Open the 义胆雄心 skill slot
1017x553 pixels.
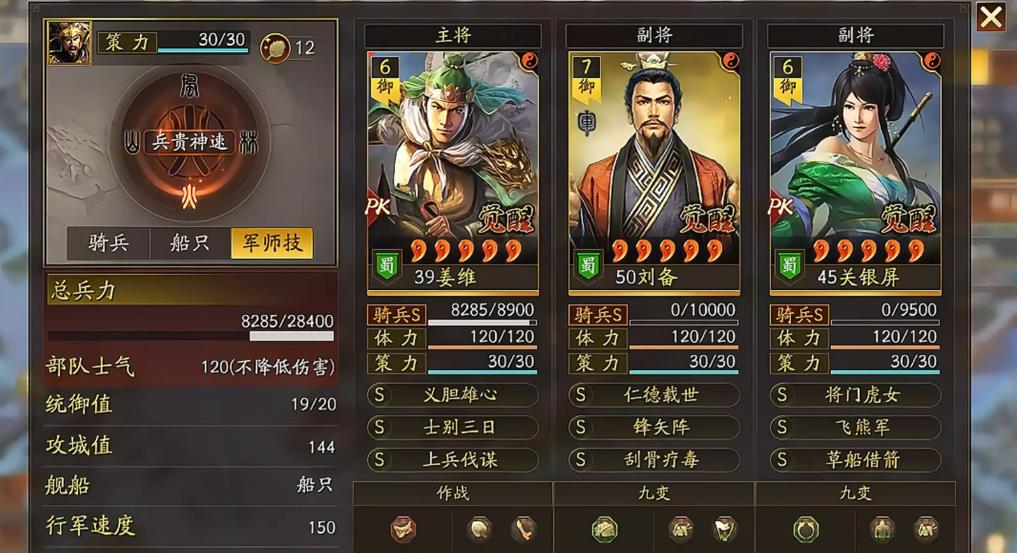coord(453,395)
